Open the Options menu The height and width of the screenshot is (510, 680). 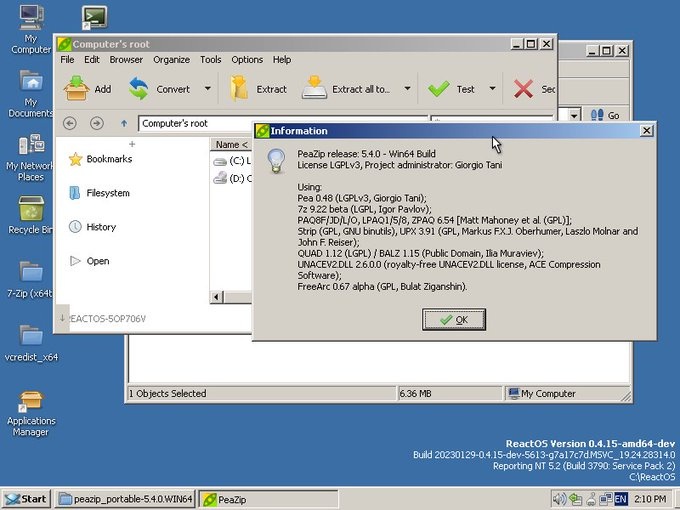coord(247,59)
